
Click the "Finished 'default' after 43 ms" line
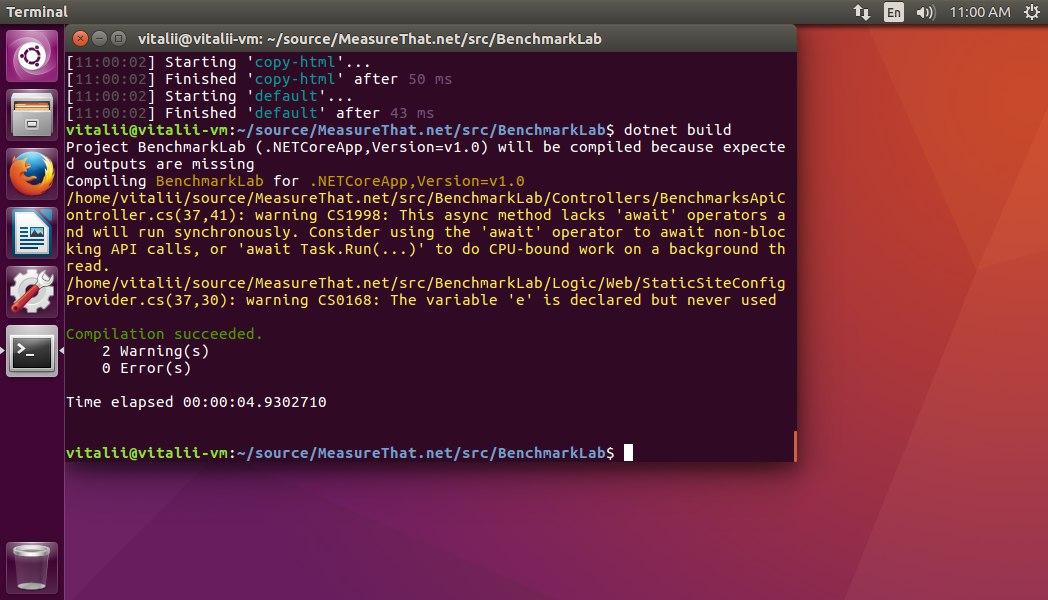click(x=250, y=113)
